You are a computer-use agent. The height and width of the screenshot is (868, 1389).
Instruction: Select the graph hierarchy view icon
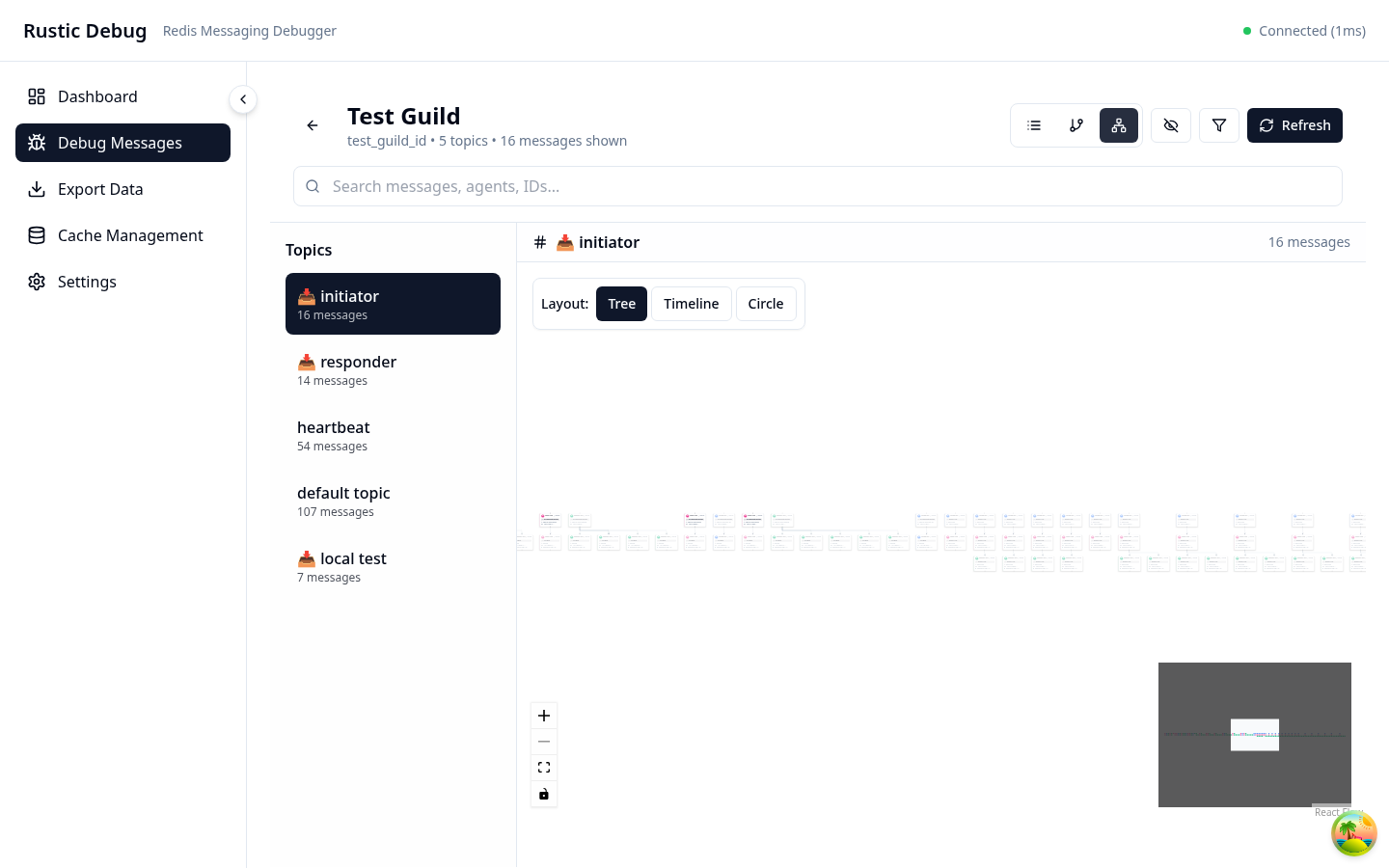pyautogui.click(x=1119, y=125)
